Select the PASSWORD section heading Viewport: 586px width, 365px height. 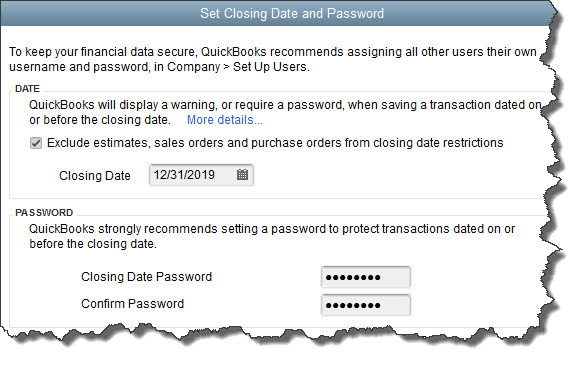tap(44, 213)
